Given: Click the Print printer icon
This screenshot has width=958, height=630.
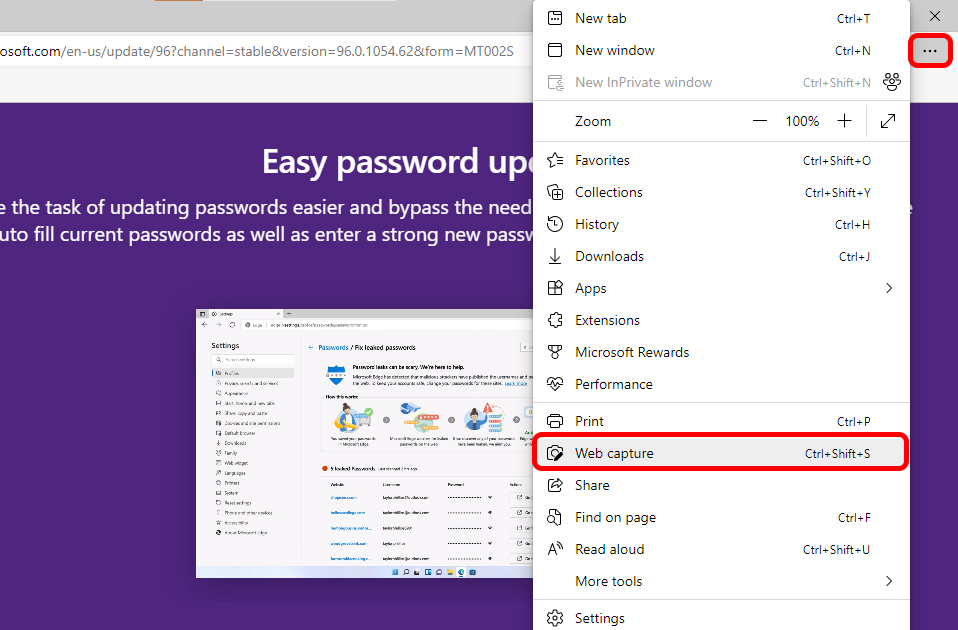Looking at the screenshot, I should point(555,422).
